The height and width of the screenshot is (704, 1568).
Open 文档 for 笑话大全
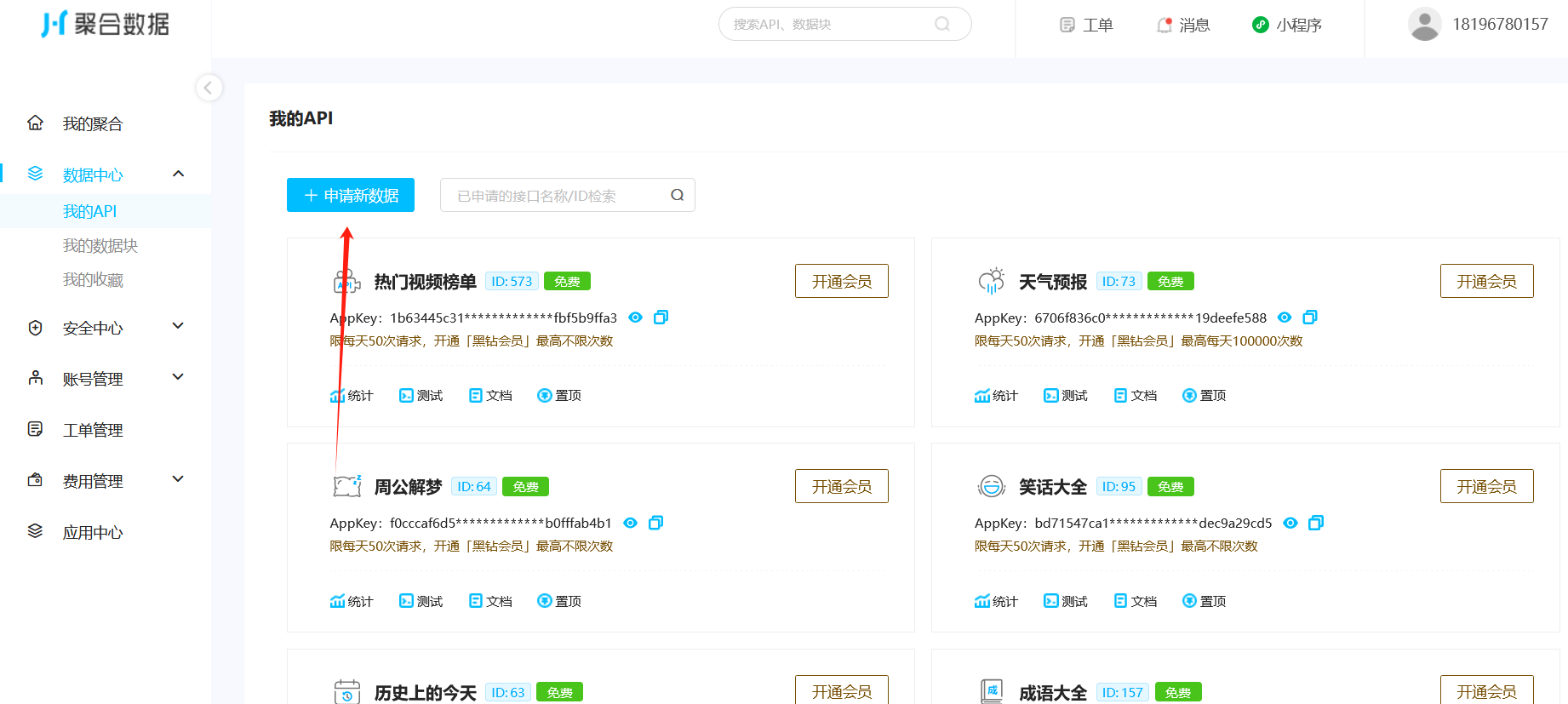tap(1136, 601)
